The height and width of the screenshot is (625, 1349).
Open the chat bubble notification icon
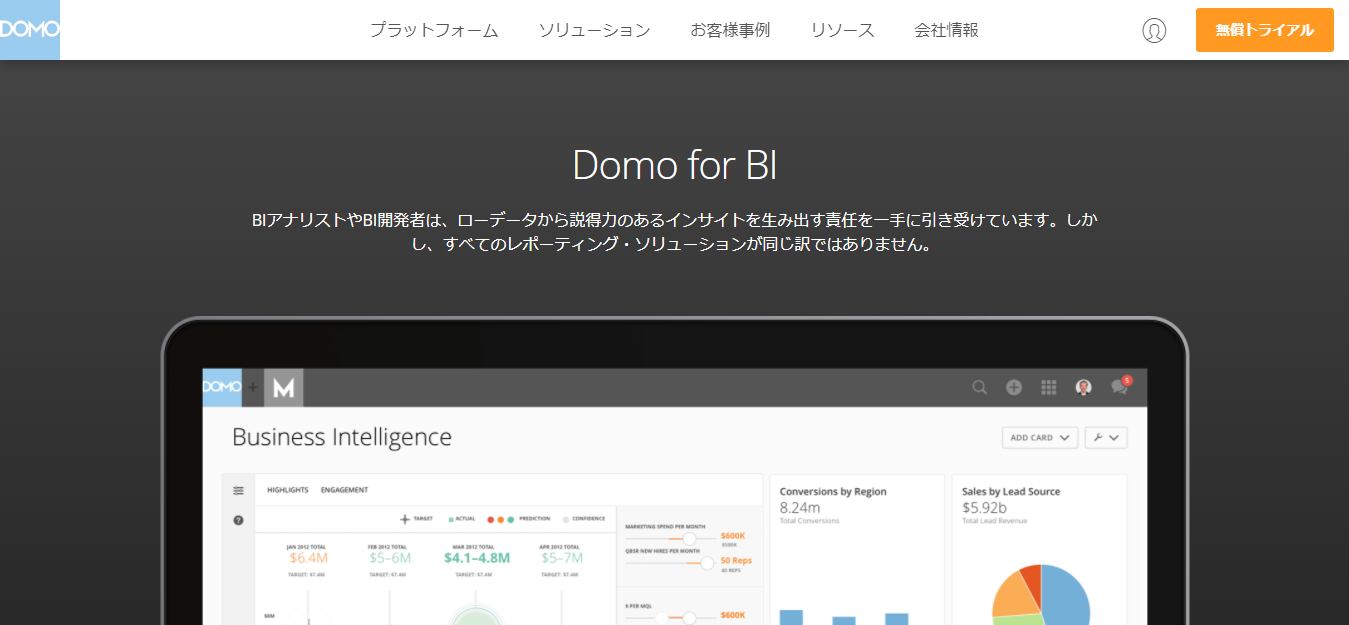(1120, 386)
